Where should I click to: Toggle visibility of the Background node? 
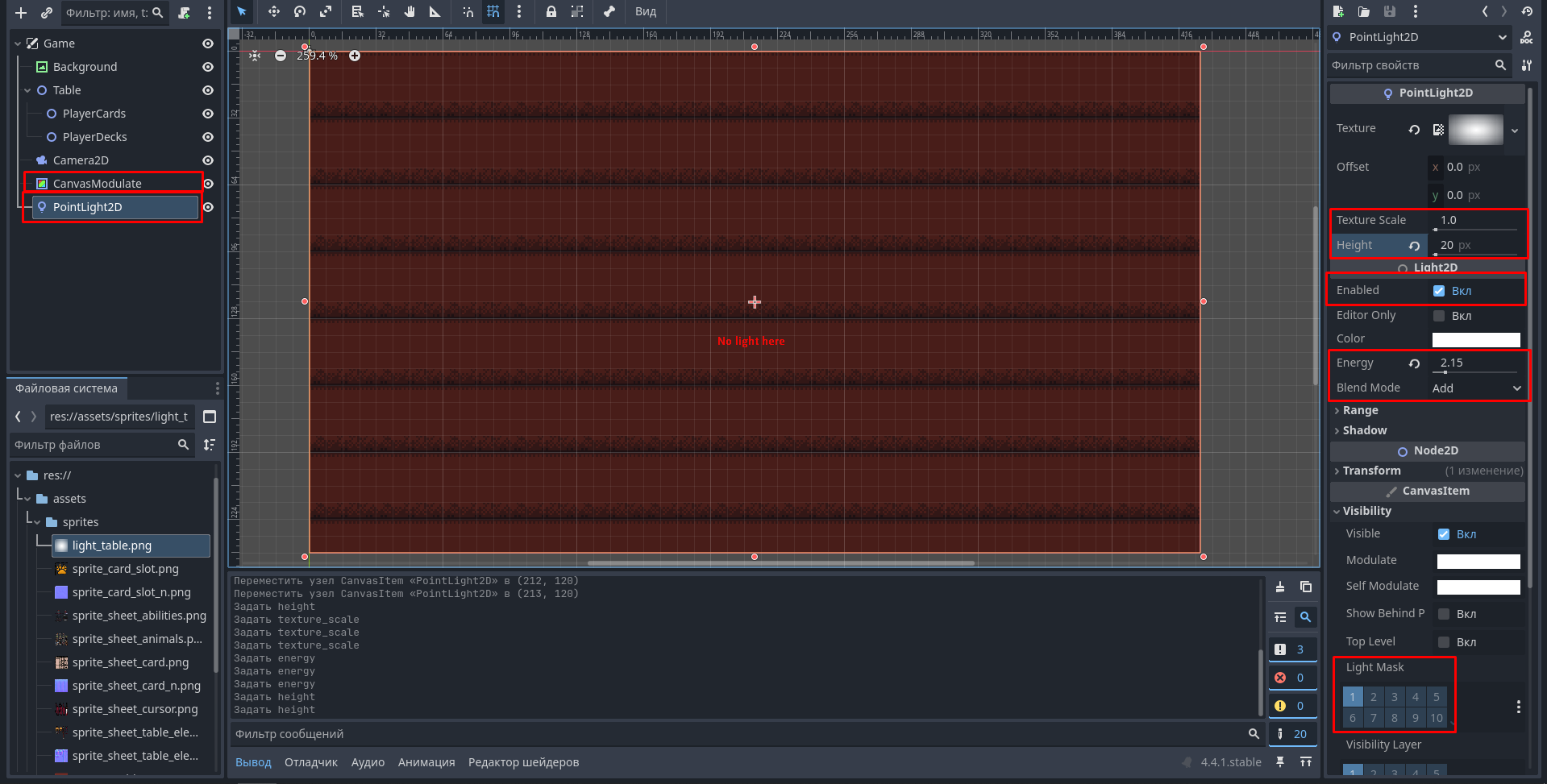tap(208, 67)
